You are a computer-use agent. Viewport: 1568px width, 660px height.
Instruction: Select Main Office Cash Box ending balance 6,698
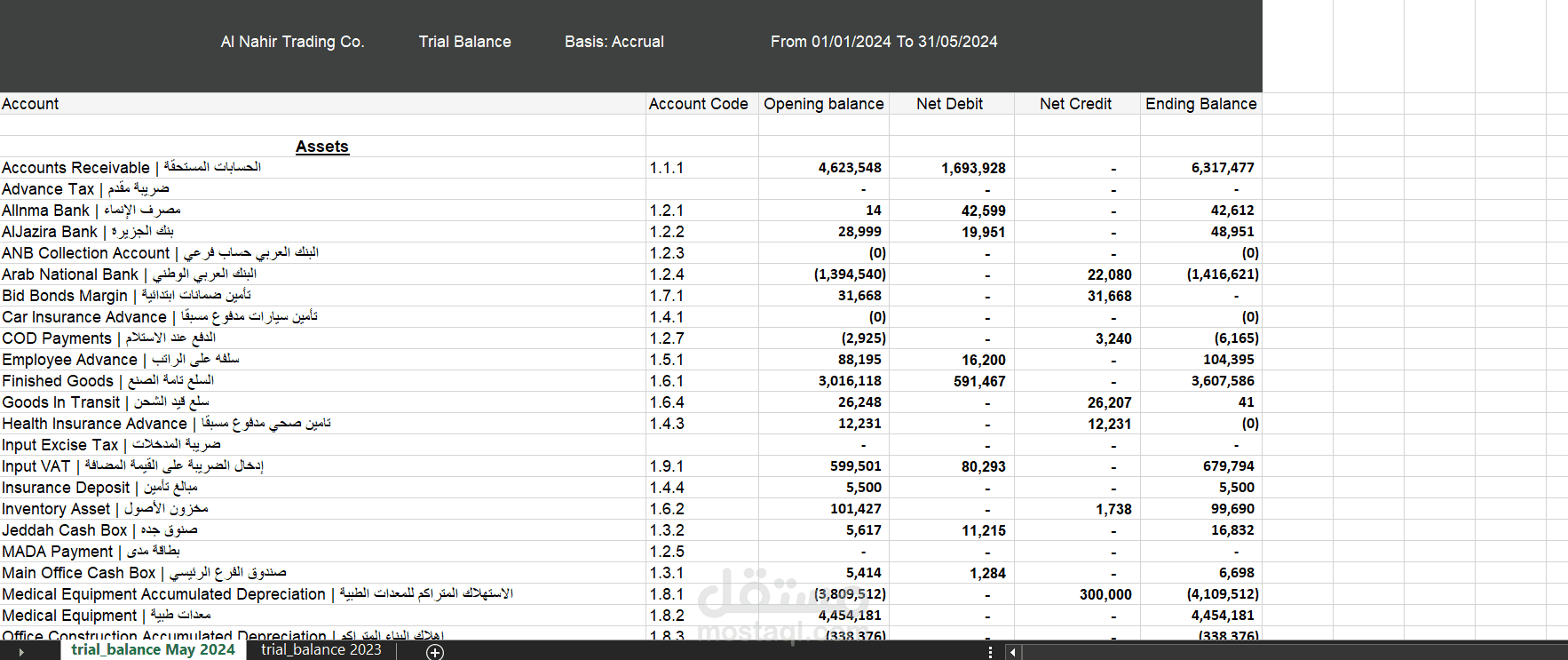click(1201, 573)
